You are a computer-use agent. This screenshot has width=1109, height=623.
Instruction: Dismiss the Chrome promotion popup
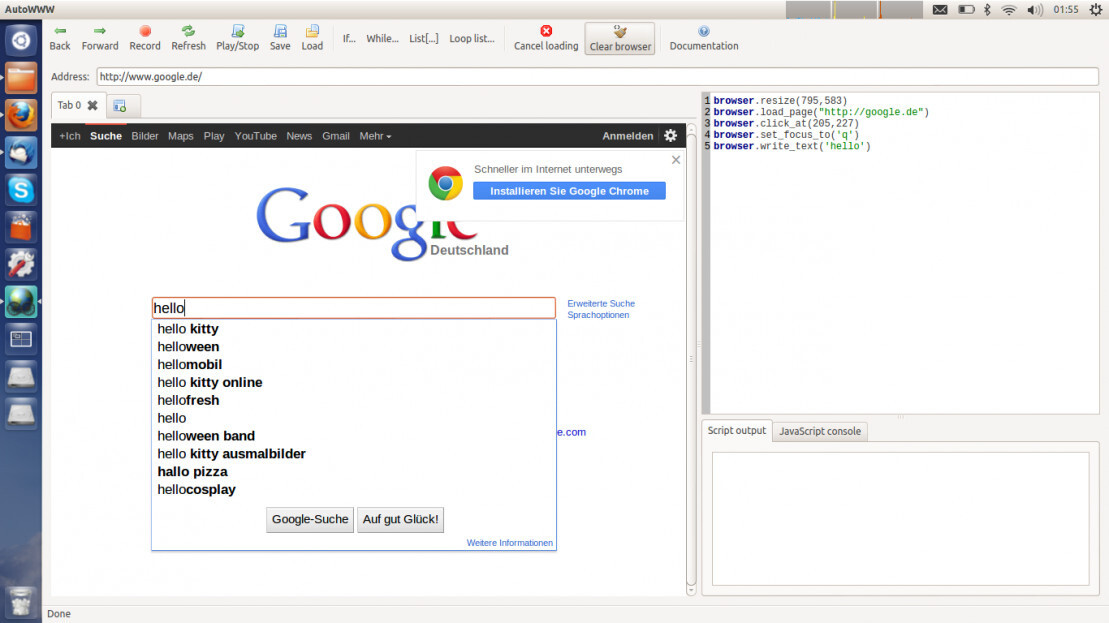[675, 160]
